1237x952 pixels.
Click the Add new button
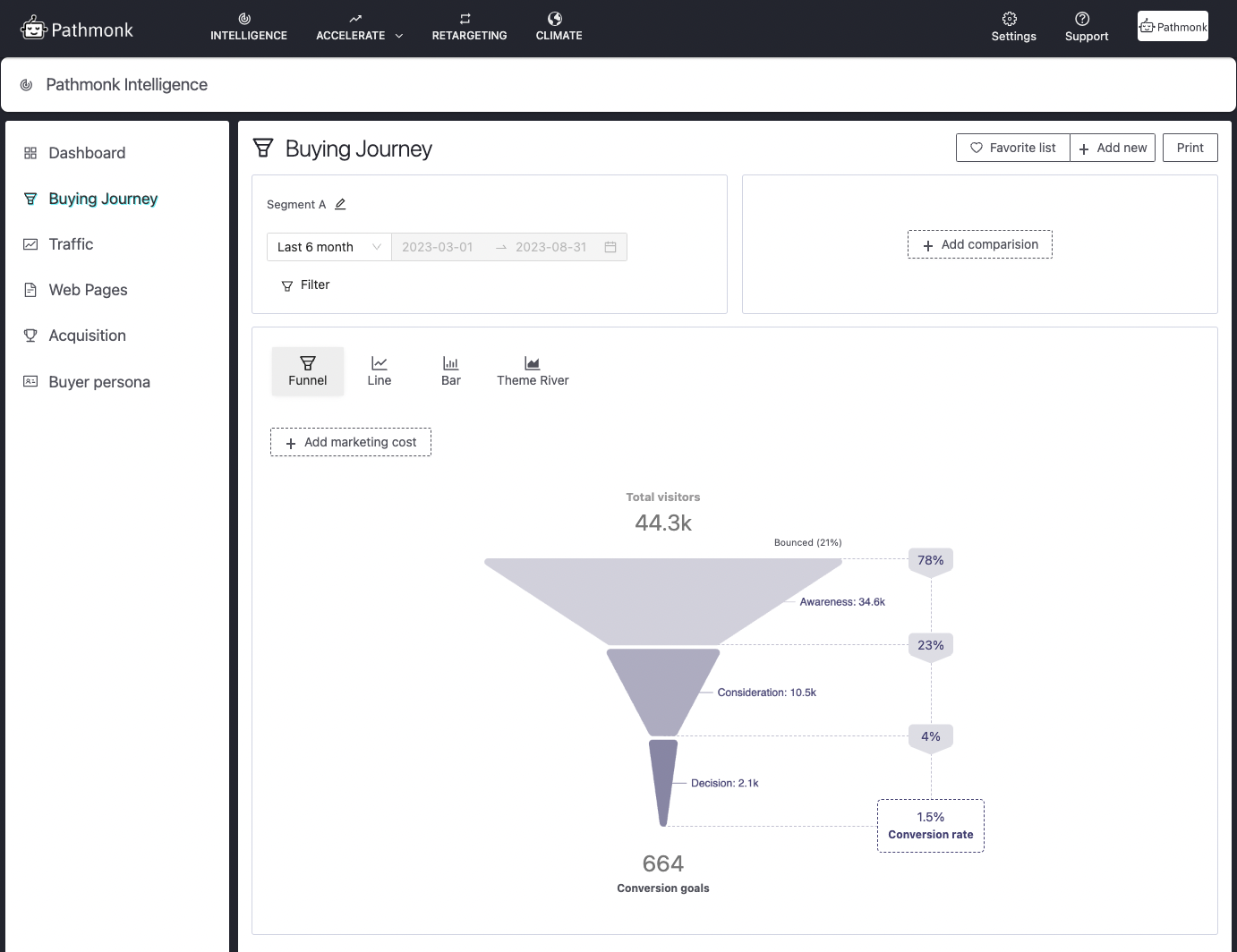(1113, 147)
